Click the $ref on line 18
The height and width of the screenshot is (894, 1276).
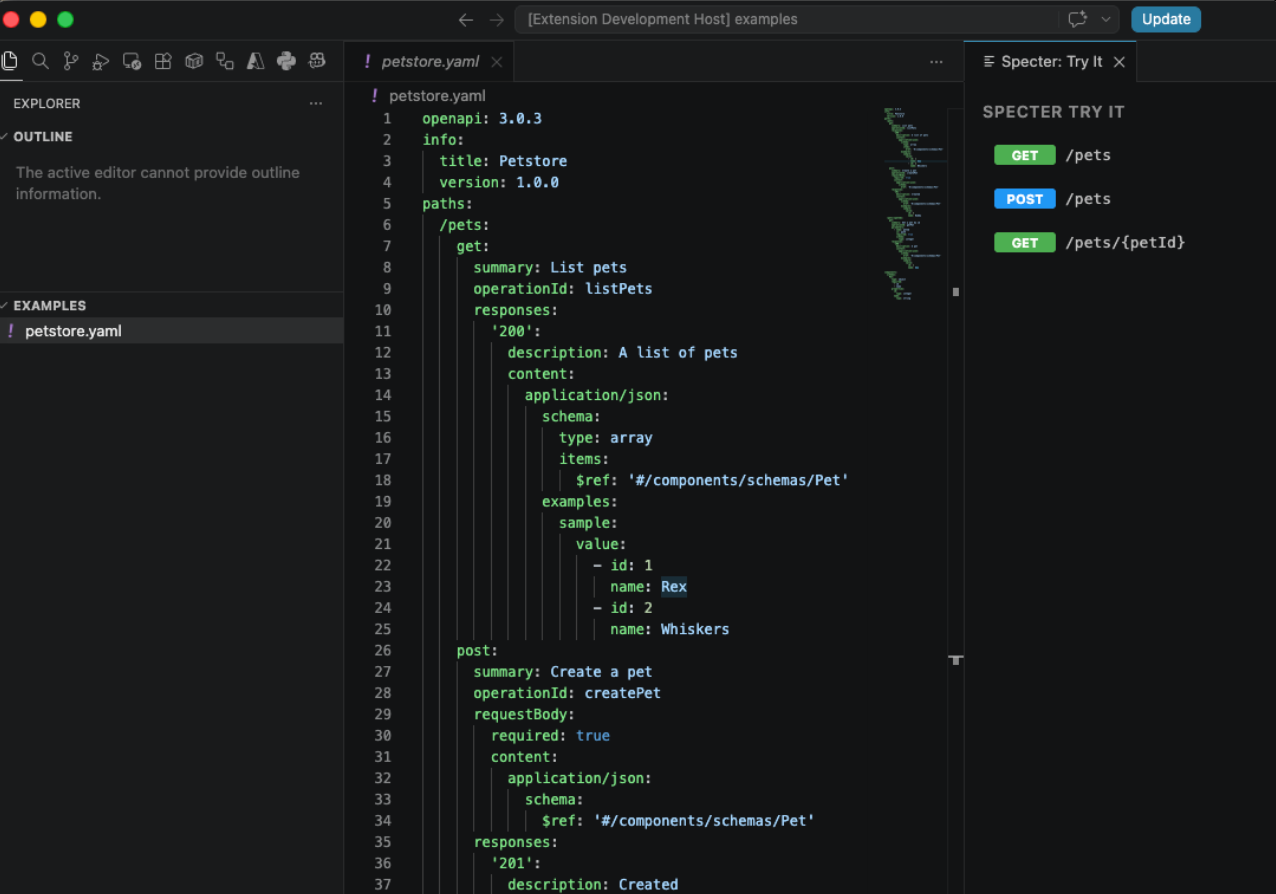(712, 480)
